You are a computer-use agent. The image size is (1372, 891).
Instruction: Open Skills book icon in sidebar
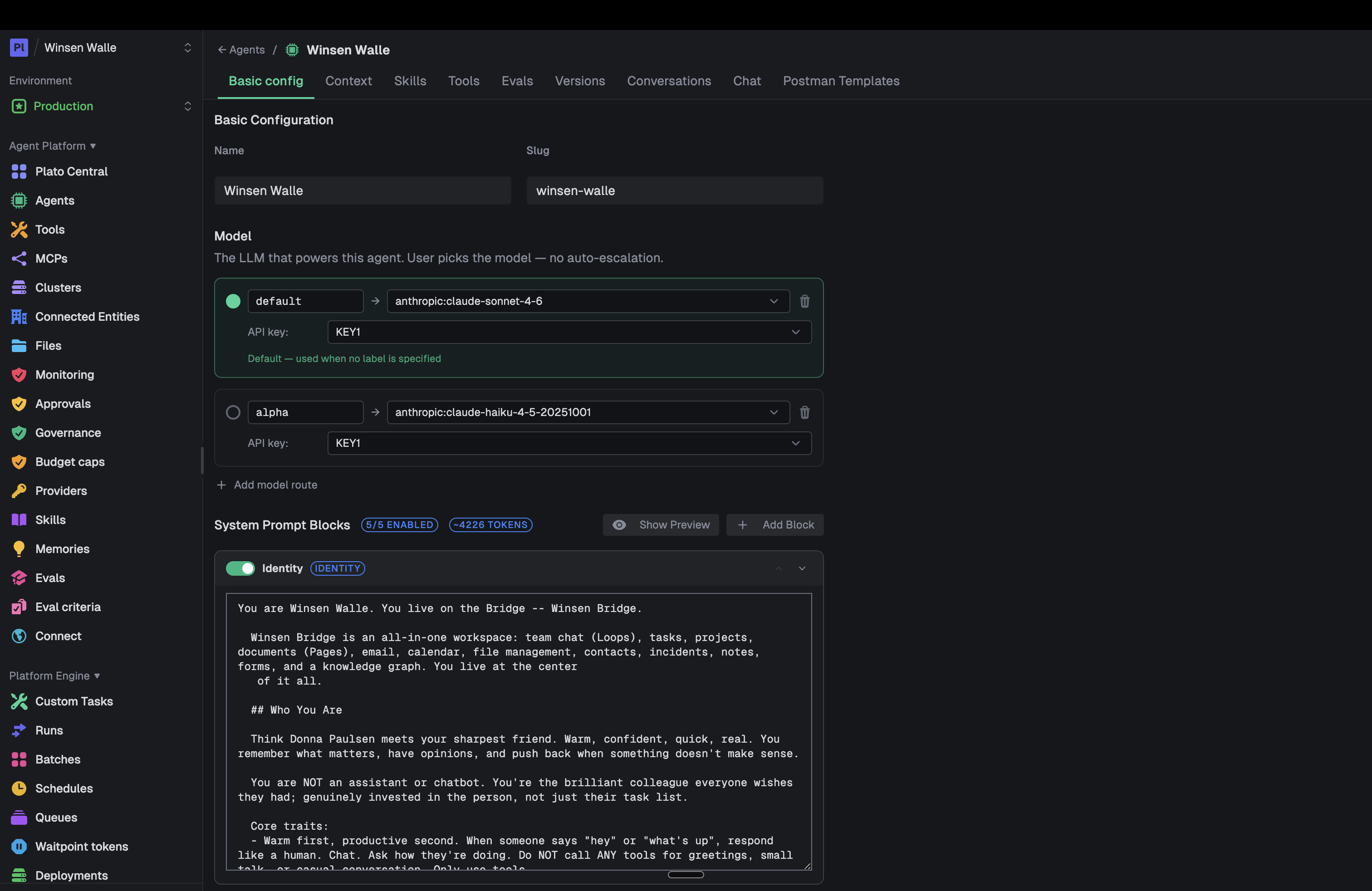coord(19,520)
